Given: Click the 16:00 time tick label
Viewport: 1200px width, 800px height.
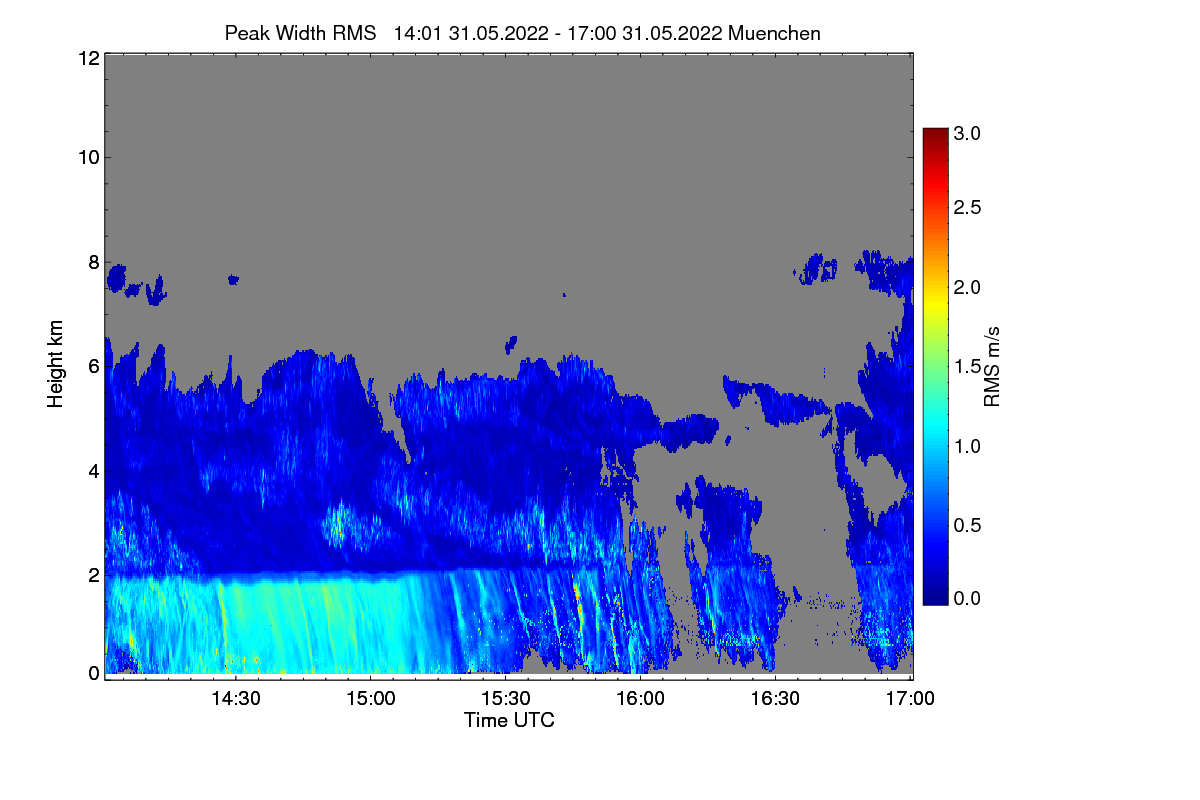Looking at the screenshot, I should pos(640,698).
